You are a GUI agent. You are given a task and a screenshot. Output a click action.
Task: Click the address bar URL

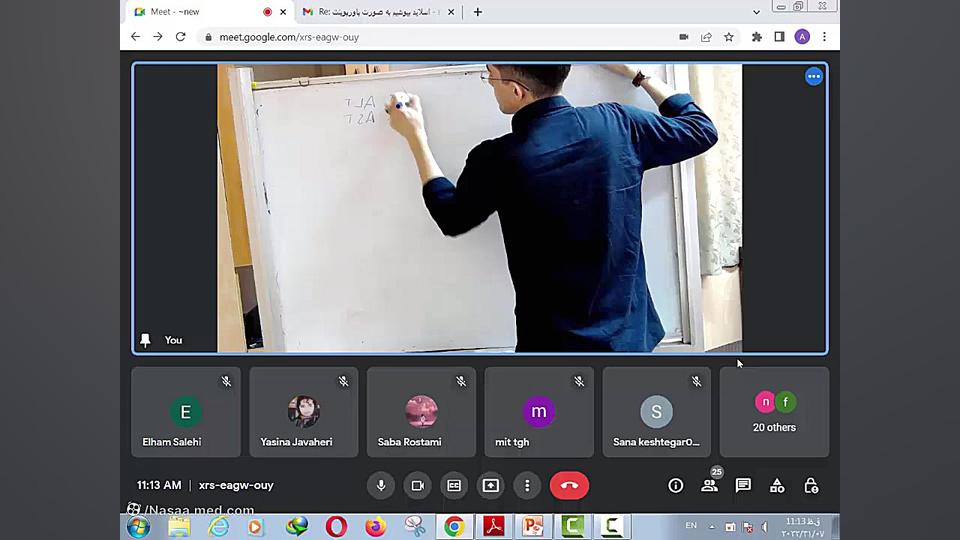click(289, 37)
